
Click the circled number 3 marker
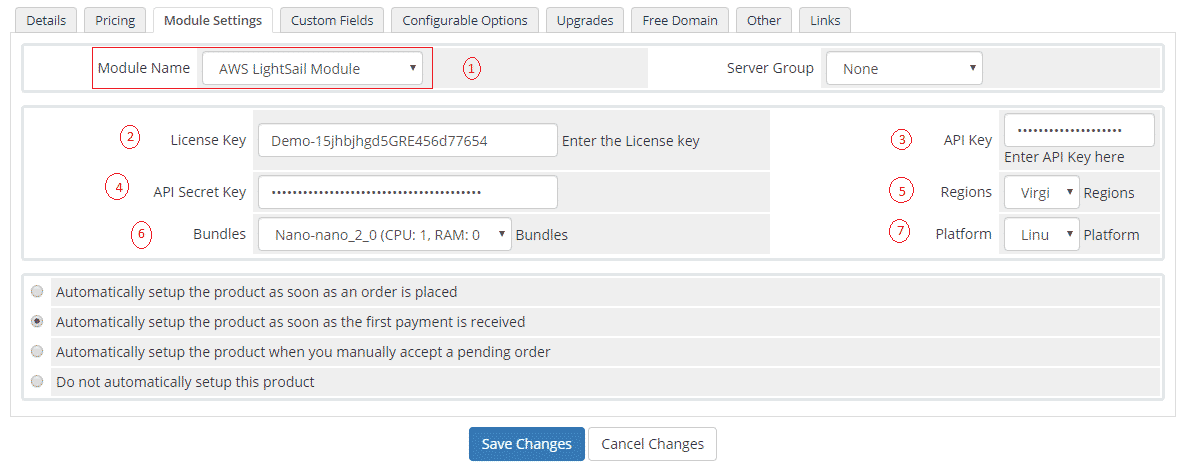click(902, 140)
